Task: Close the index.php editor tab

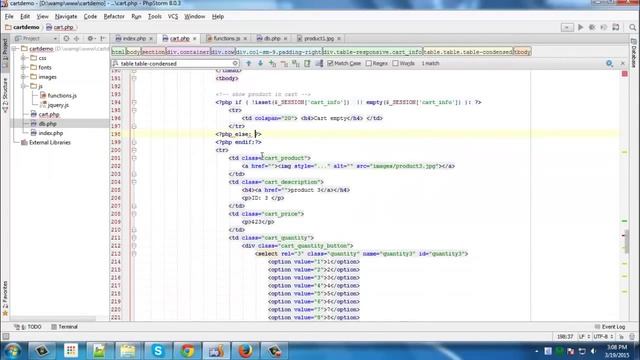Action: 151,39
